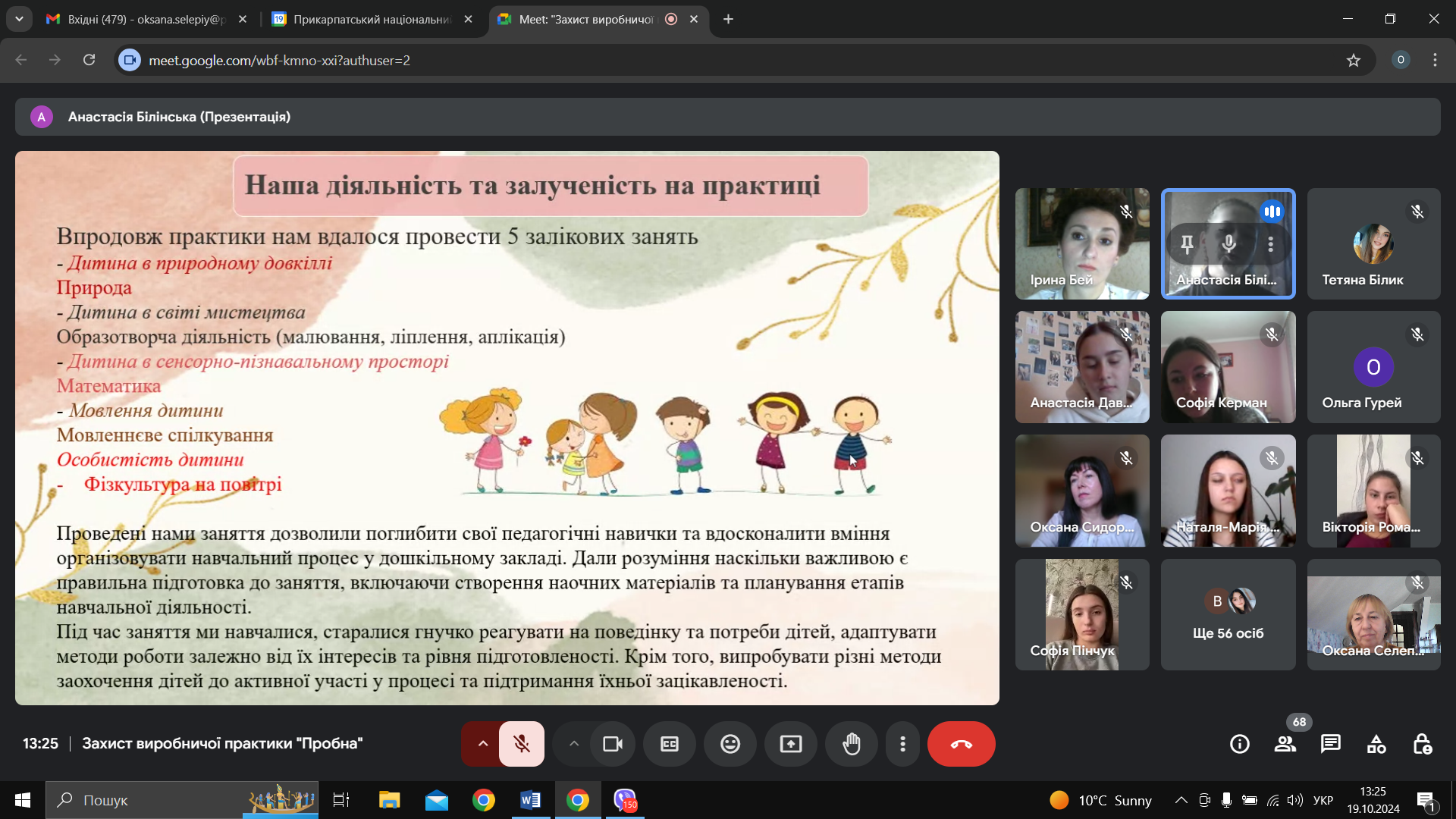1456x819 pixels.
Task: Expand video settings arrow beside camera
Action: tap(574, 744)
